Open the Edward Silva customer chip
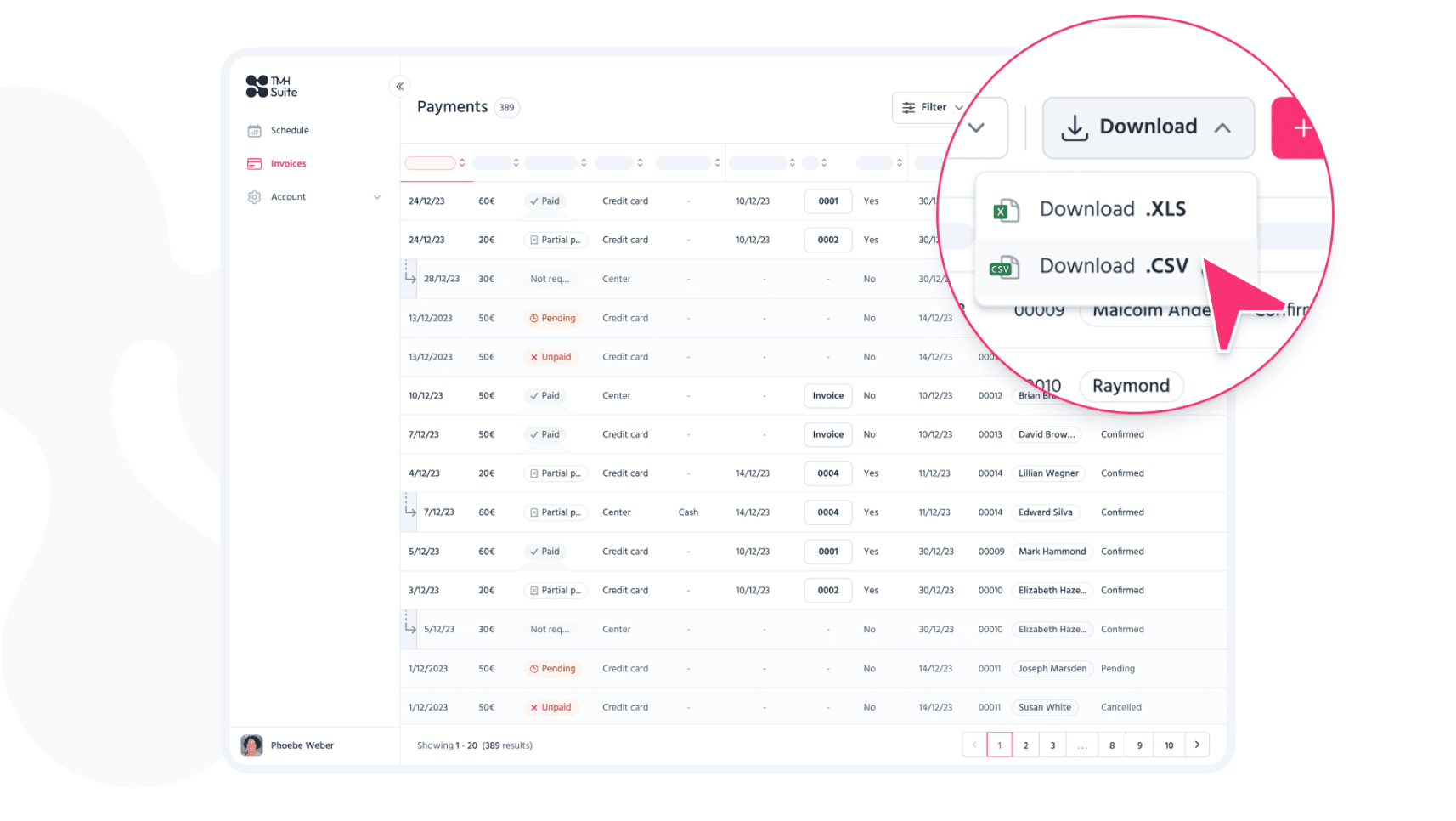Image resolution: width=1456 pixels, height=821 pixels. click(1046, 512)
